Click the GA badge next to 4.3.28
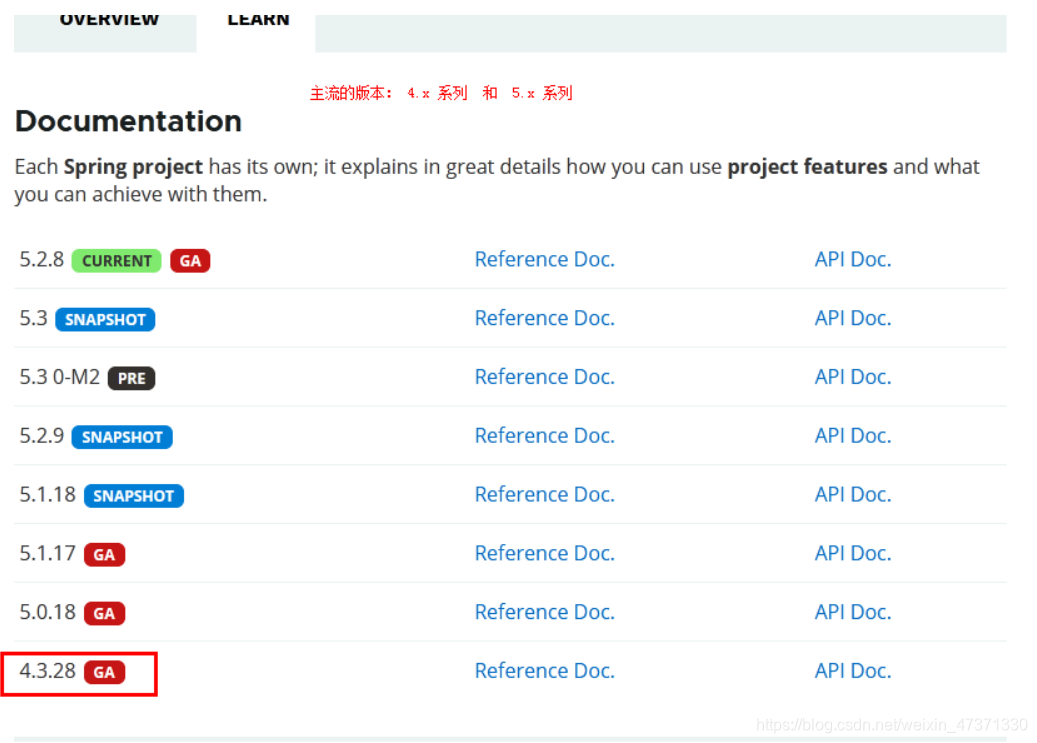Viewport: 1037px width, 743px height. (104, 672)
